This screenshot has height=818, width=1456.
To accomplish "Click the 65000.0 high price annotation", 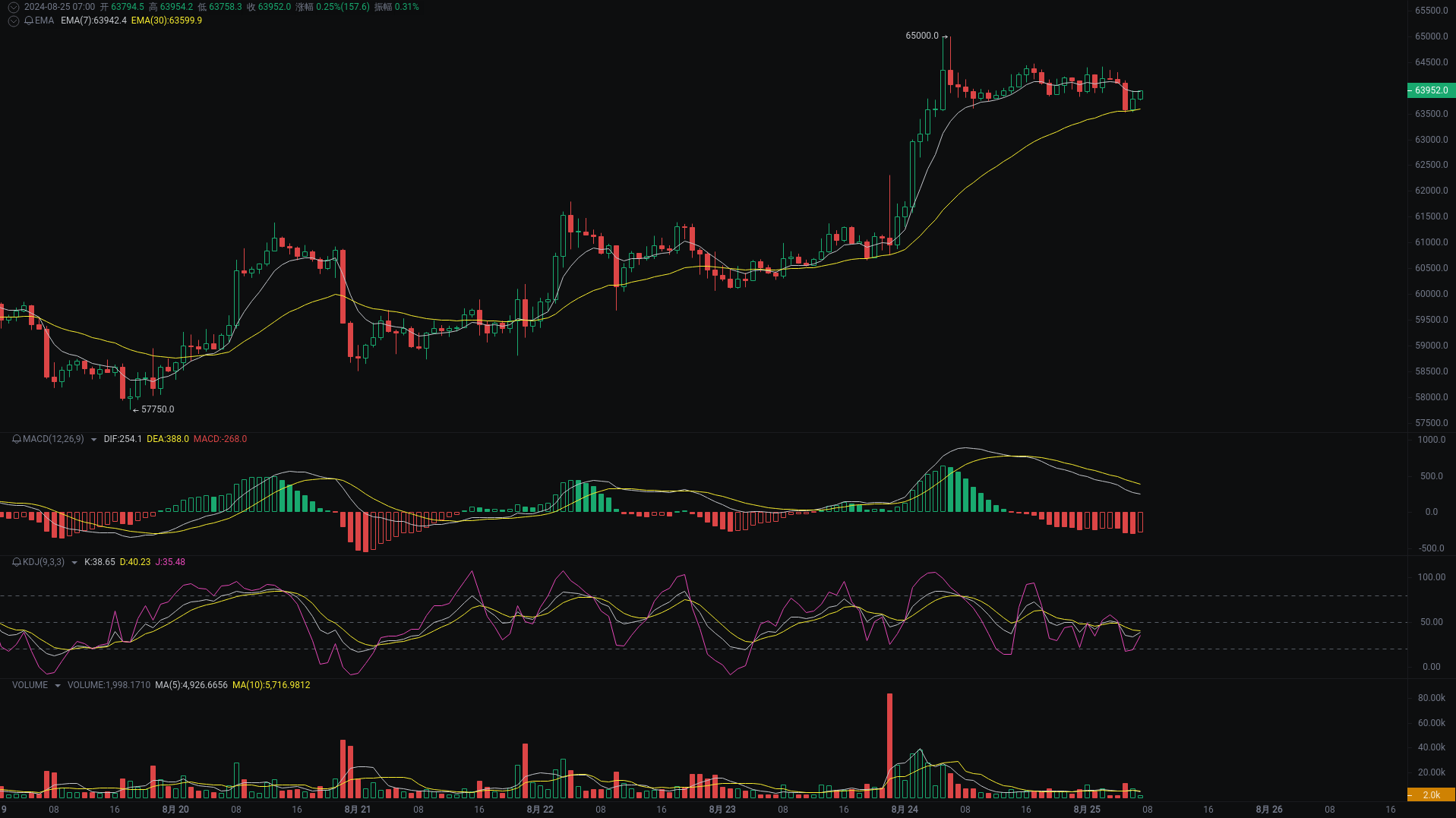I will coord(923,34).
